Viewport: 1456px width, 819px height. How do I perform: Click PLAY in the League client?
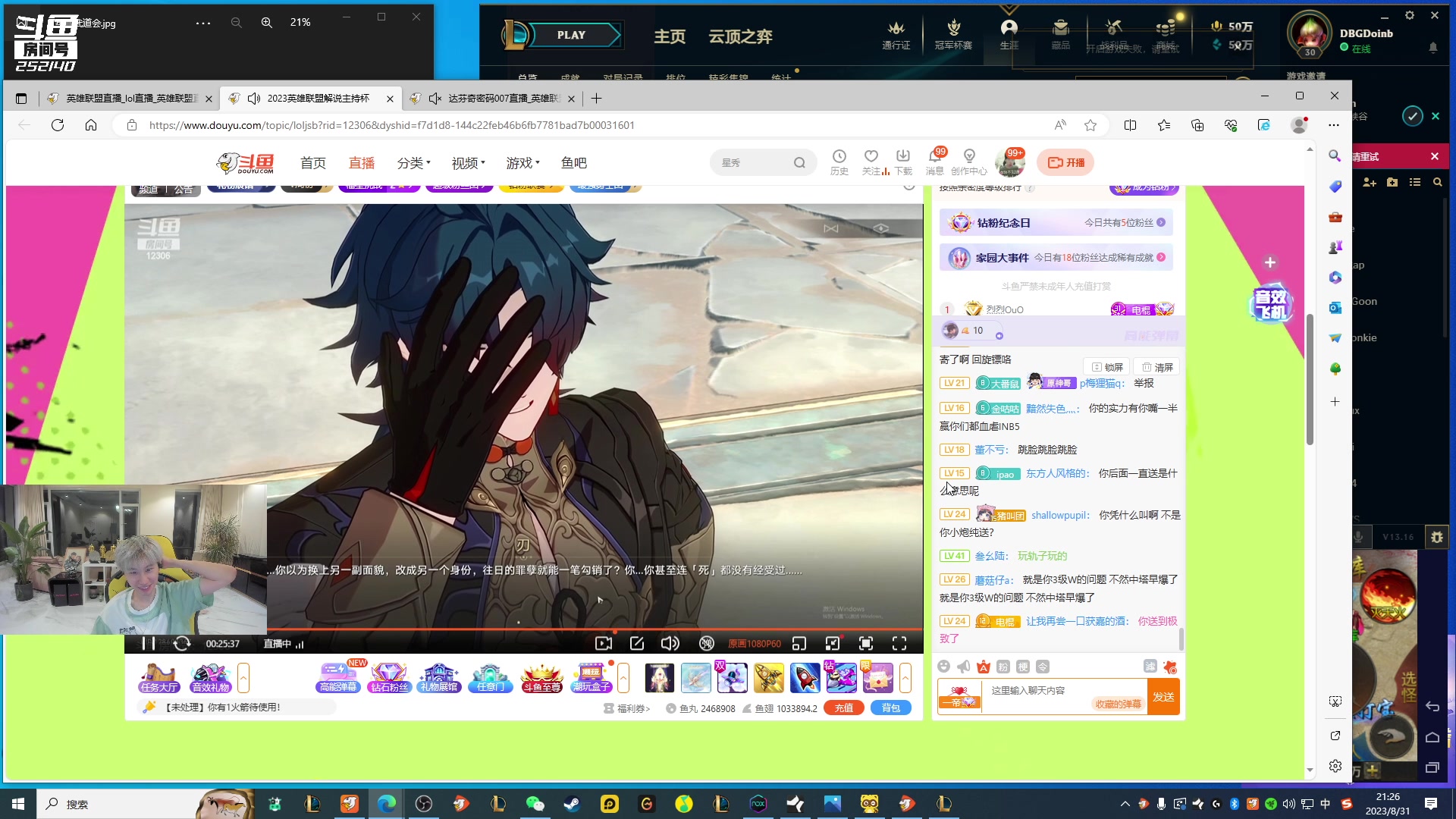tap(571, 35)
